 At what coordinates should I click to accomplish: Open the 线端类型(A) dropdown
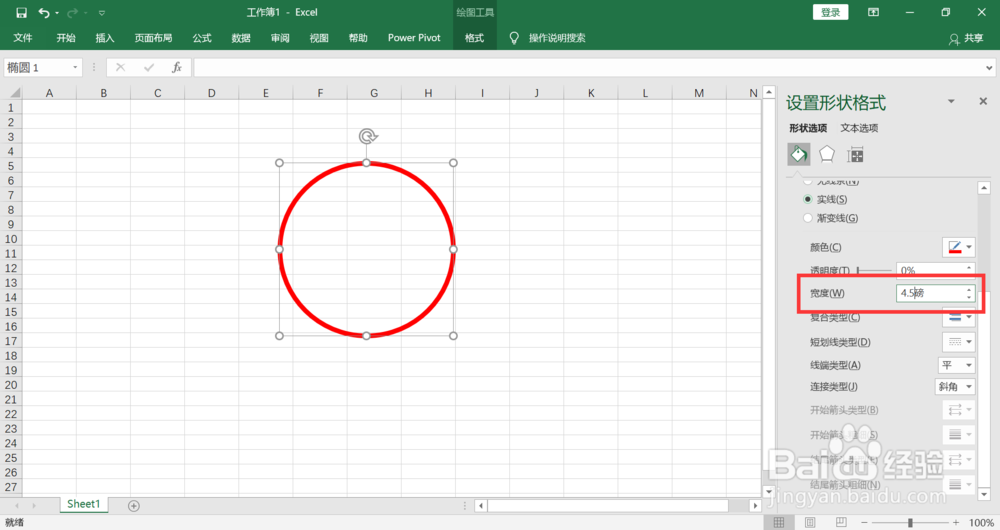click(x=957, y=365)
